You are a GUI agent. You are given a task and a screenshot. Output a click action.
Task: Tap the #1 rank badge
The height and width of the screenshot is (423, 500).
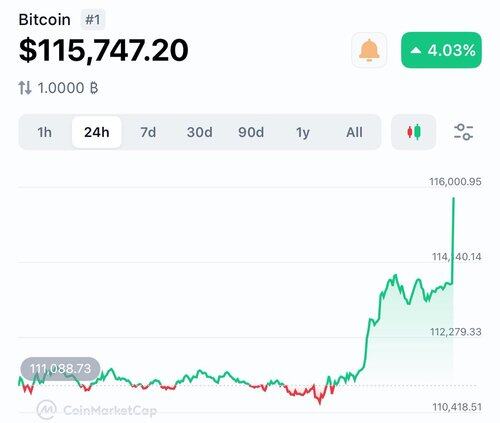(93, 20)
